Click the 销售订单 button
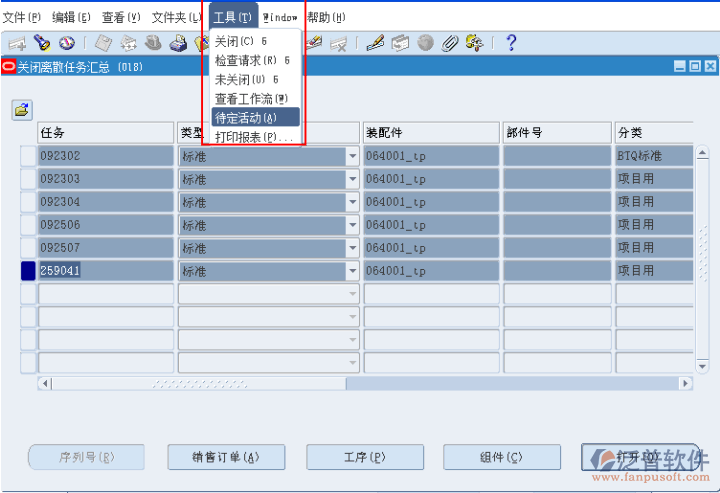 (225, 457)
